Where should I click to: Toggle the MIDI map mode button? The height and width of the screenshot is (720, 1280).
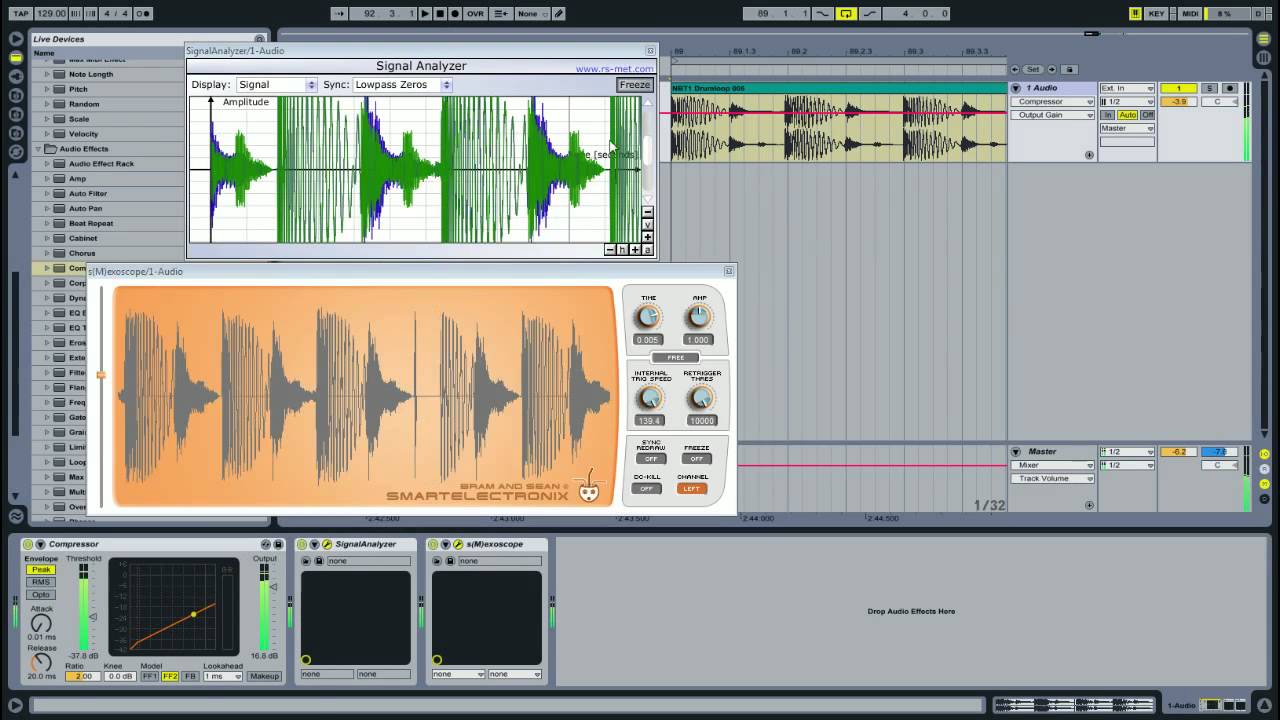[1190, 14]
